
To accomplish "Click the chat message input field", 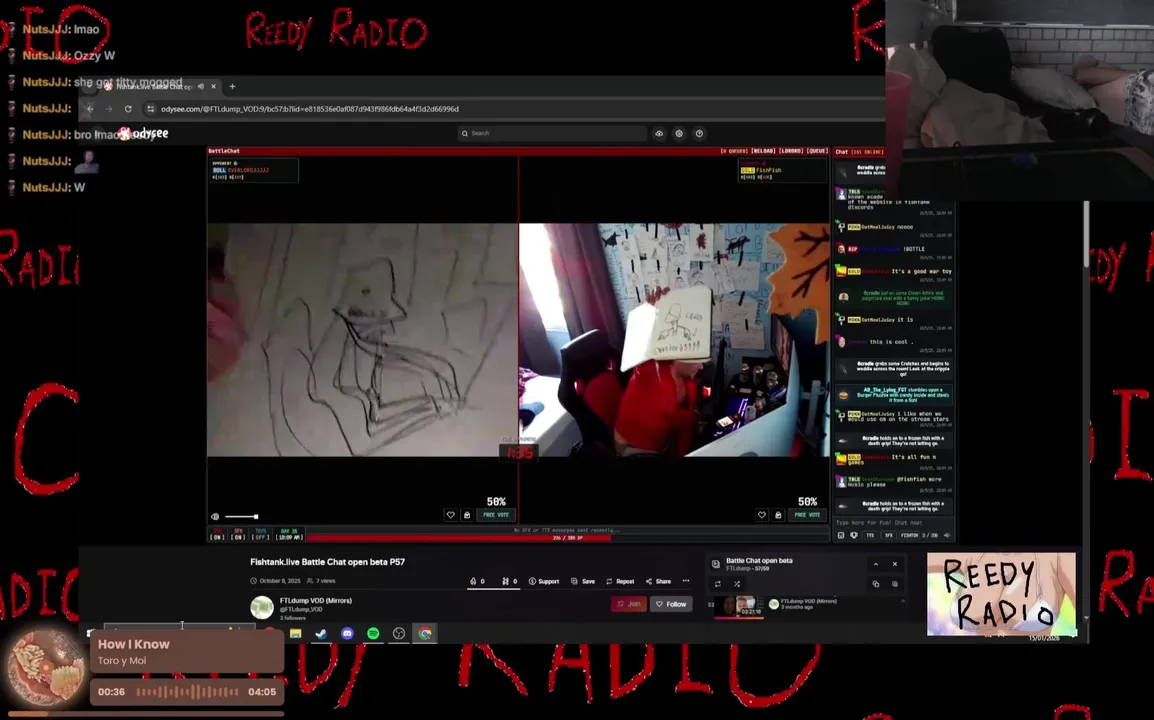I will 893,523.
